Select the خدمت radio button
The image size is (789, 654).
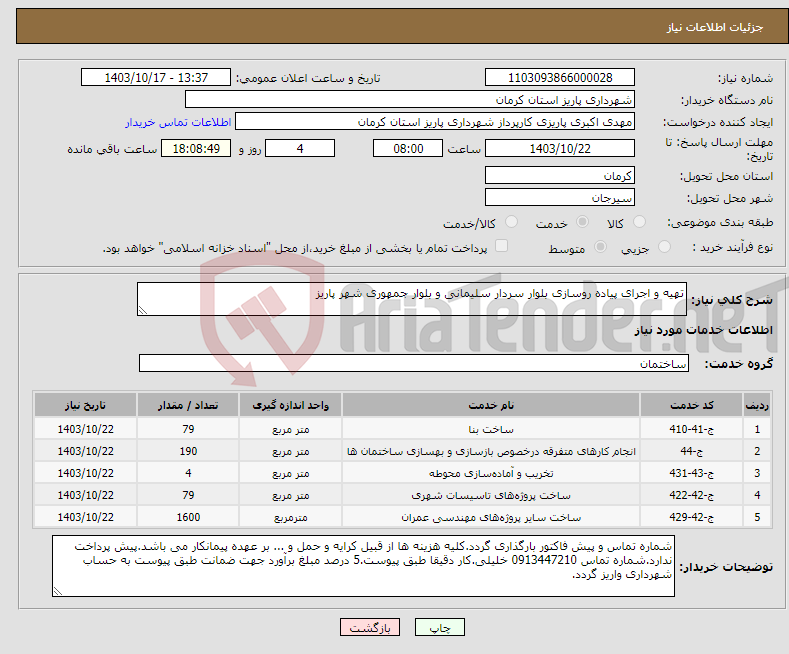(582, 222)
